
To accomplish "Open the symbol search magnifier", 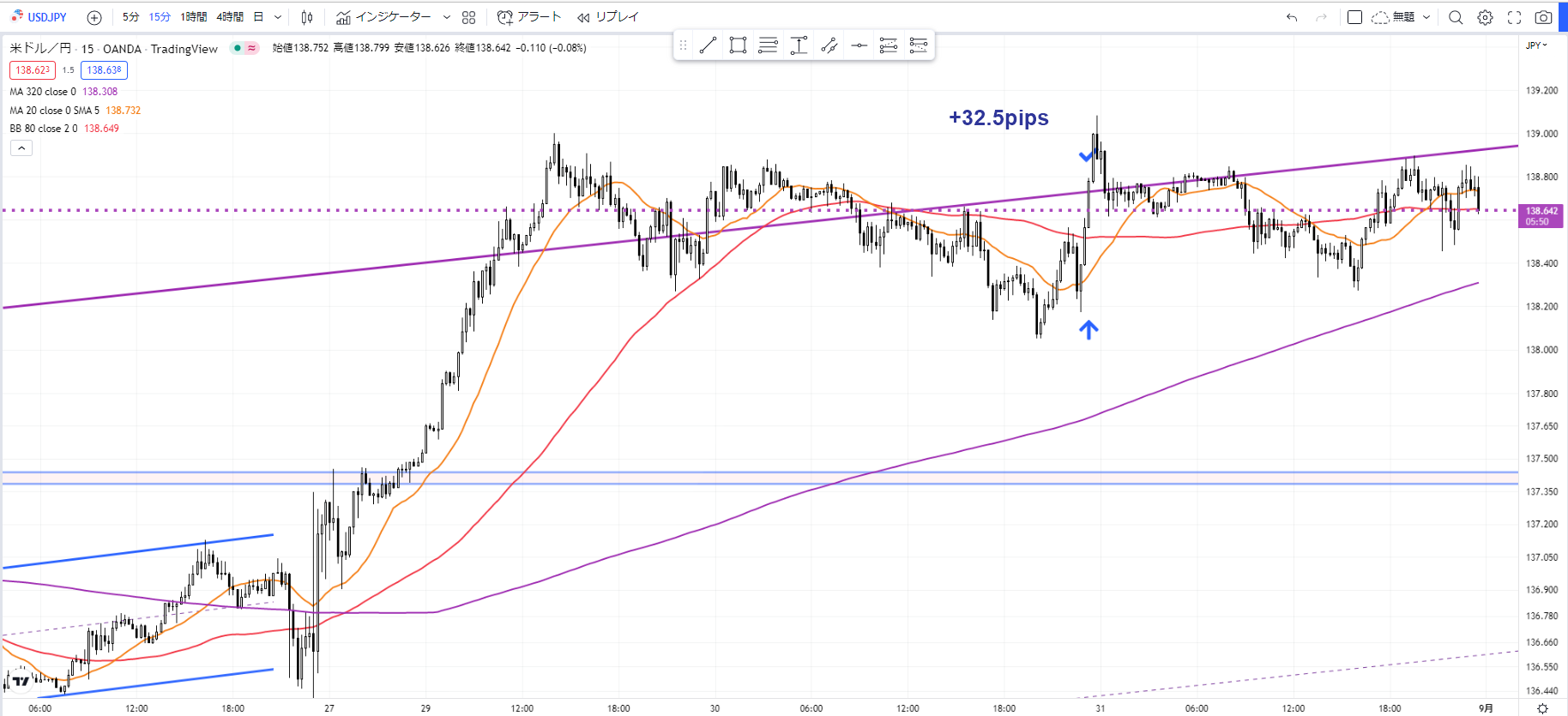I will 1456,17.
